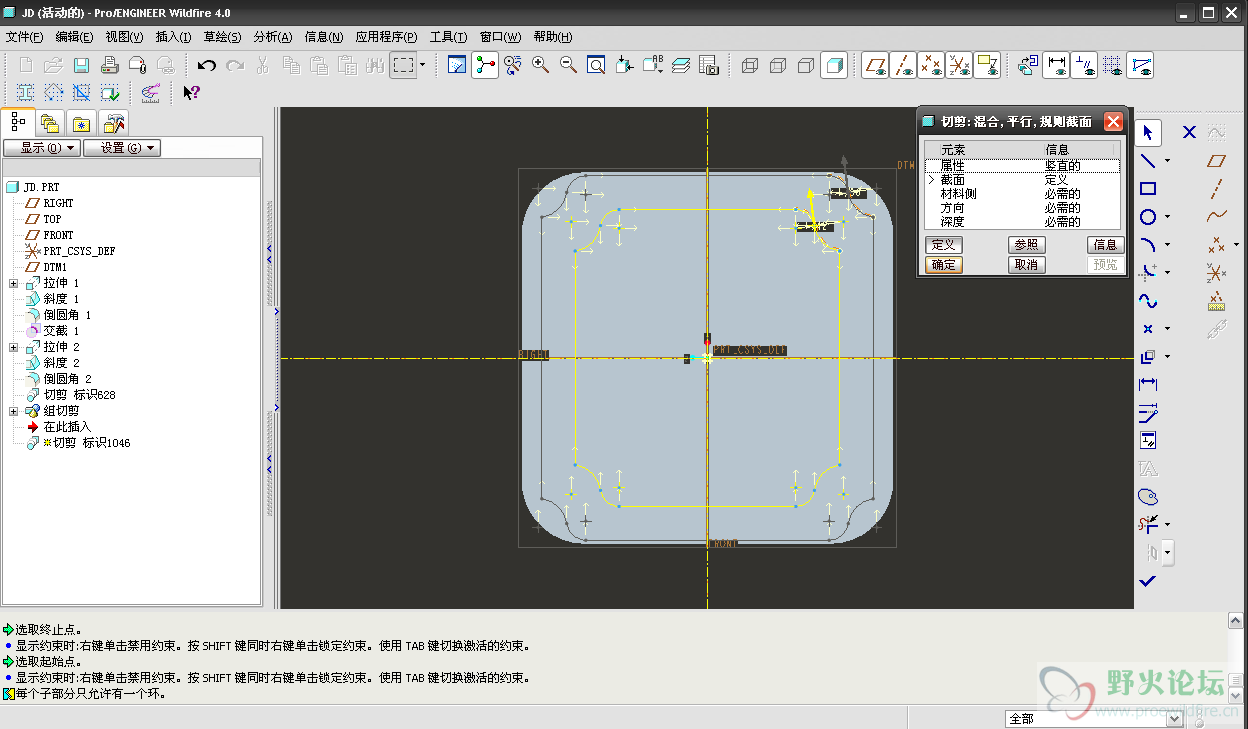Click the 定义 button in dialog
Screen dimensions: 1248x729
point(944,245)
